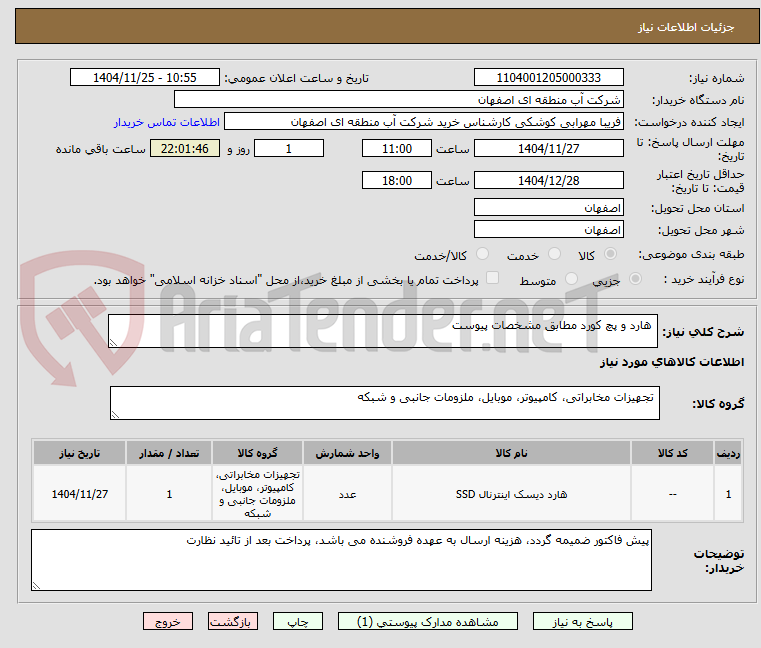Click the requester field فریبا مهرابی کوشکی
Viewport: 761px width, 648px height.
pyautogui.click(x=423, y=122)
